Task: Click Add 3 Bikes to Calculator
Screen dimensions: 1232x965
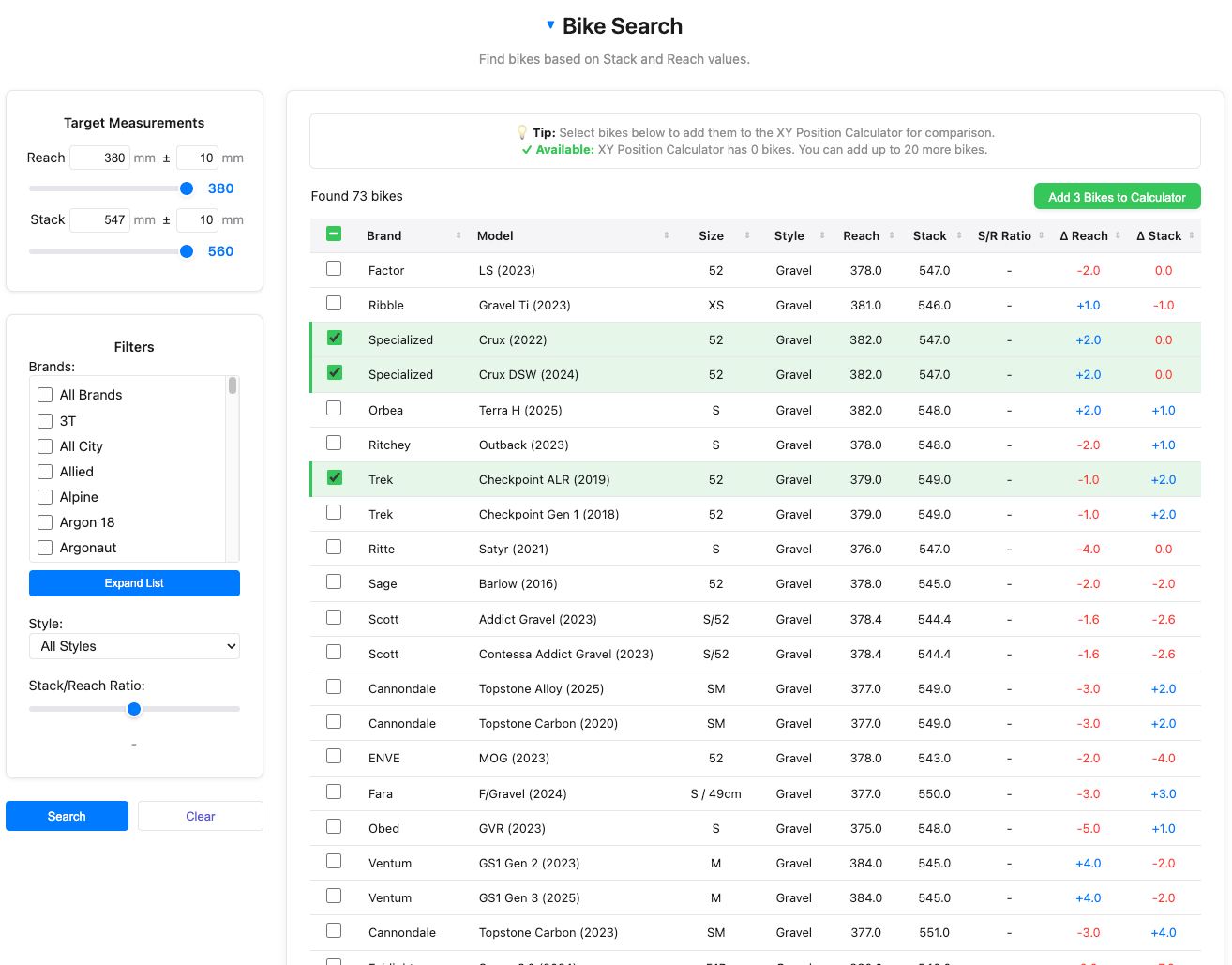Action: tap(1117, 197)
